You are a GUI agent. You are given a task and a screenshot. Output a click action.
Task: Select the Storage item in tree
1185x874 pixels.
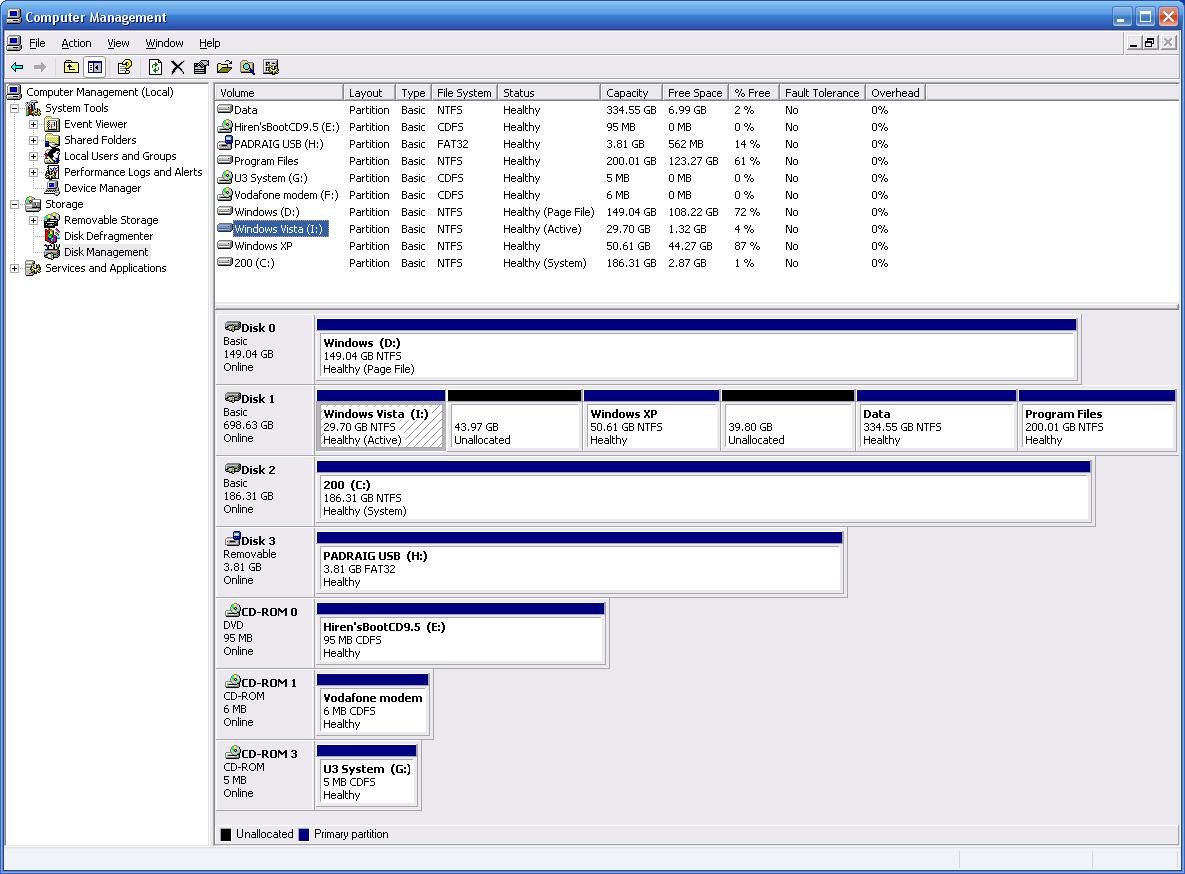click(64, 204)
